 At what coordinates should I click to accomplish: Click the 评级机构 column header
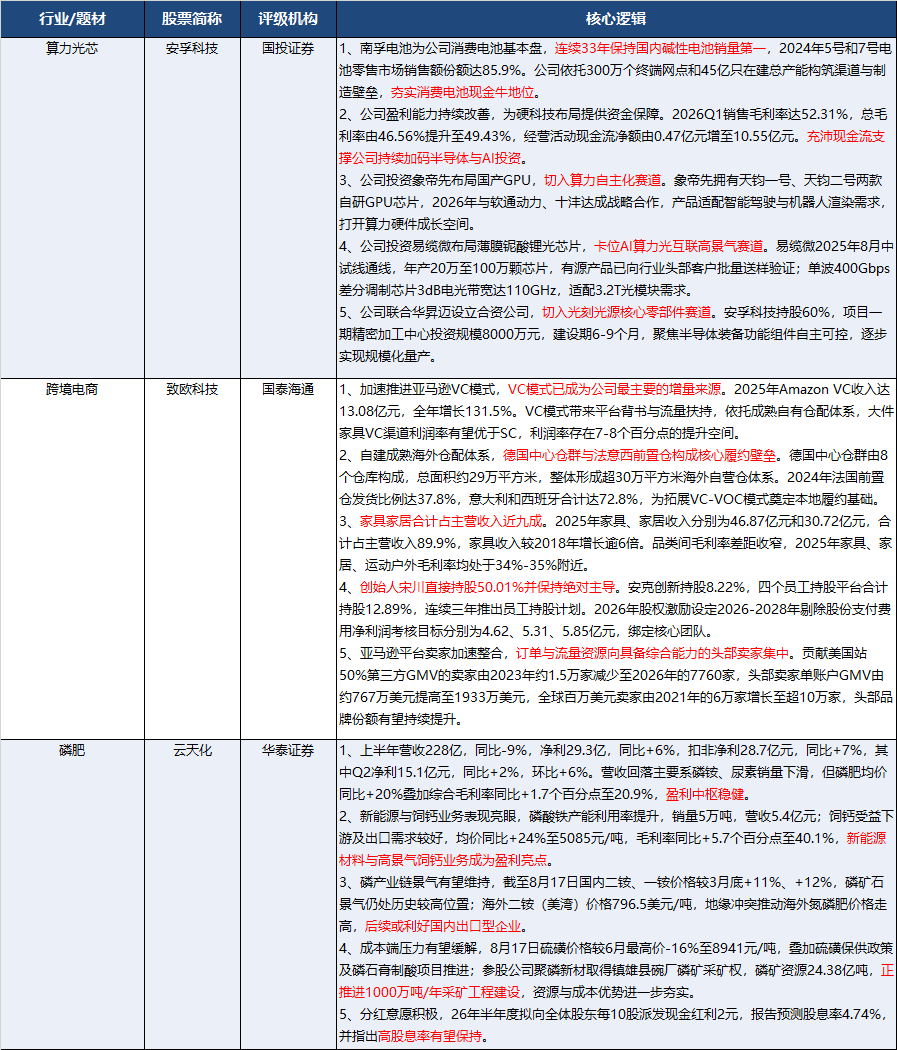click(x=288, y=19)
